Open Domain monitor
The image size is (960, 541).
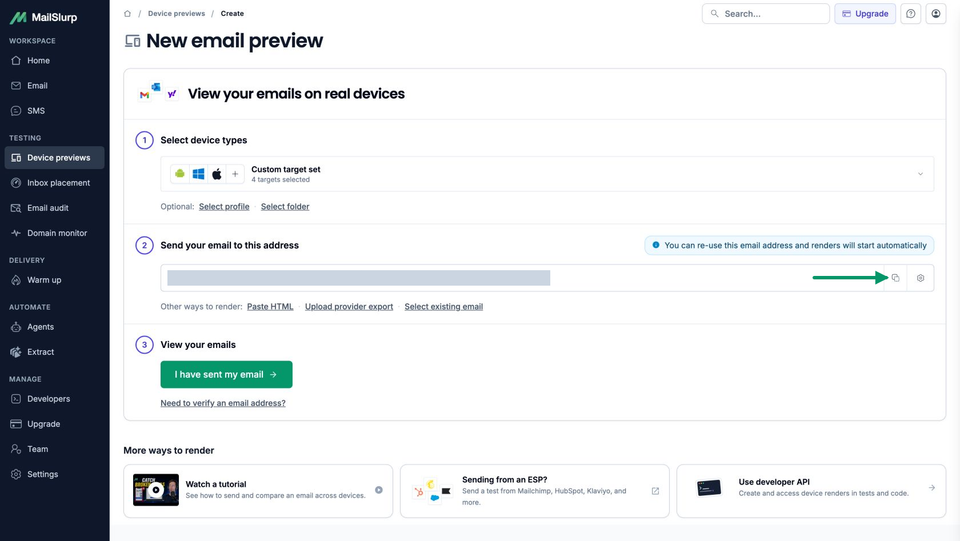coord(54,233)
